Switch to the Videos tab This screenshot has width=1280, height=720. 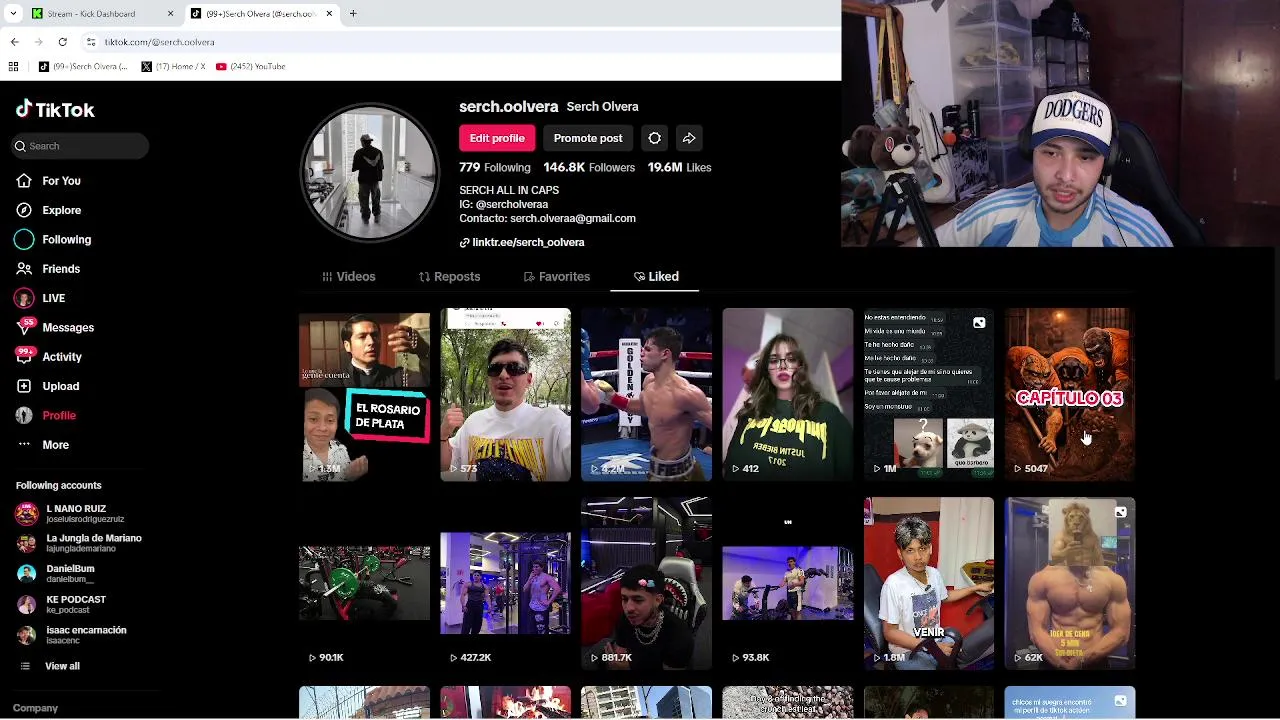click(348, 277)
